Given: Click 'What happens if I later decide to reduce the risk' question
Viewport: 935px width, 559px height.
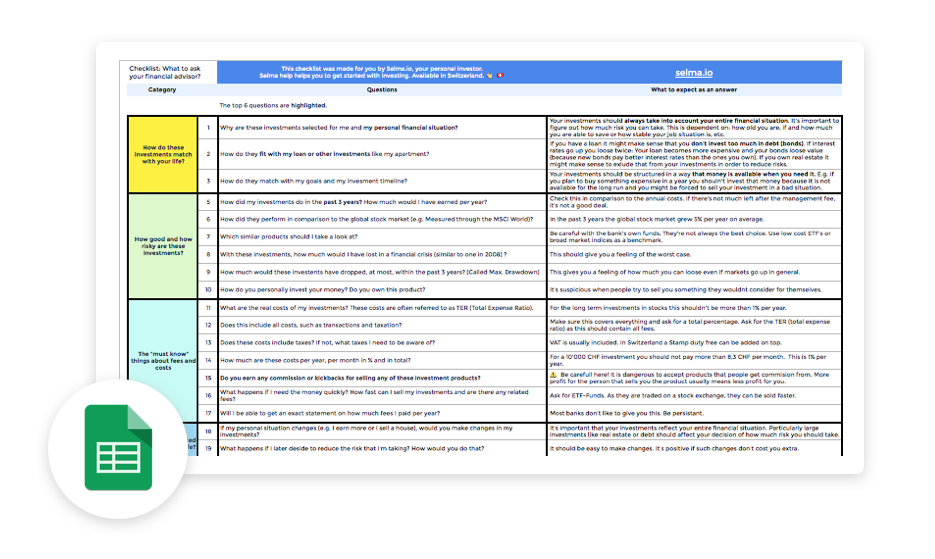Looking at the screenshot, I should tap(382, 448).
